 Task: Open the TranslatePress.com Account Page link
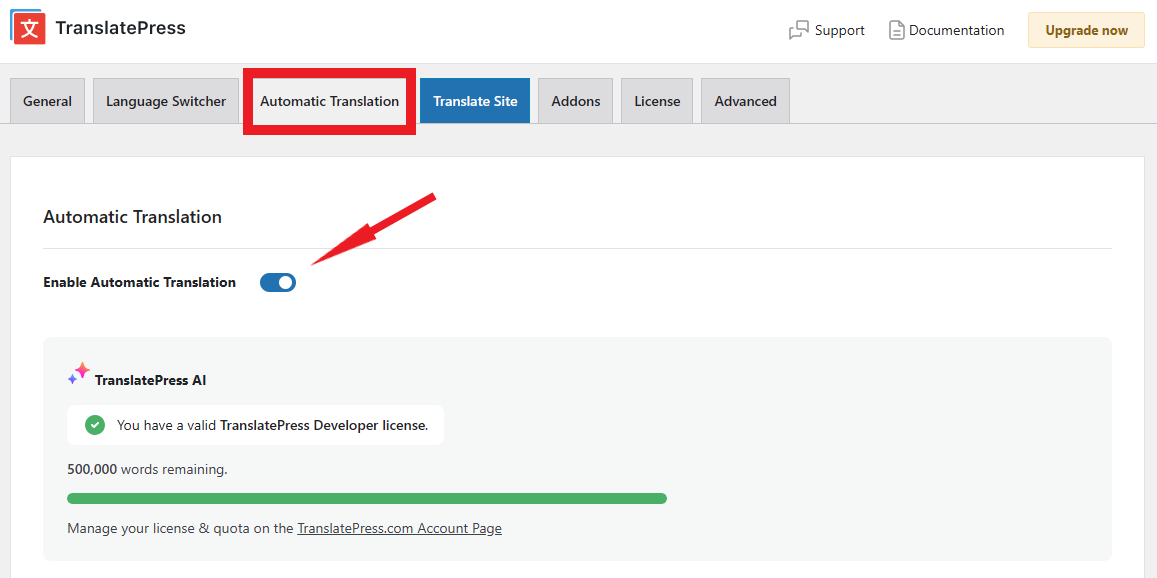click(x=399, y=528)
